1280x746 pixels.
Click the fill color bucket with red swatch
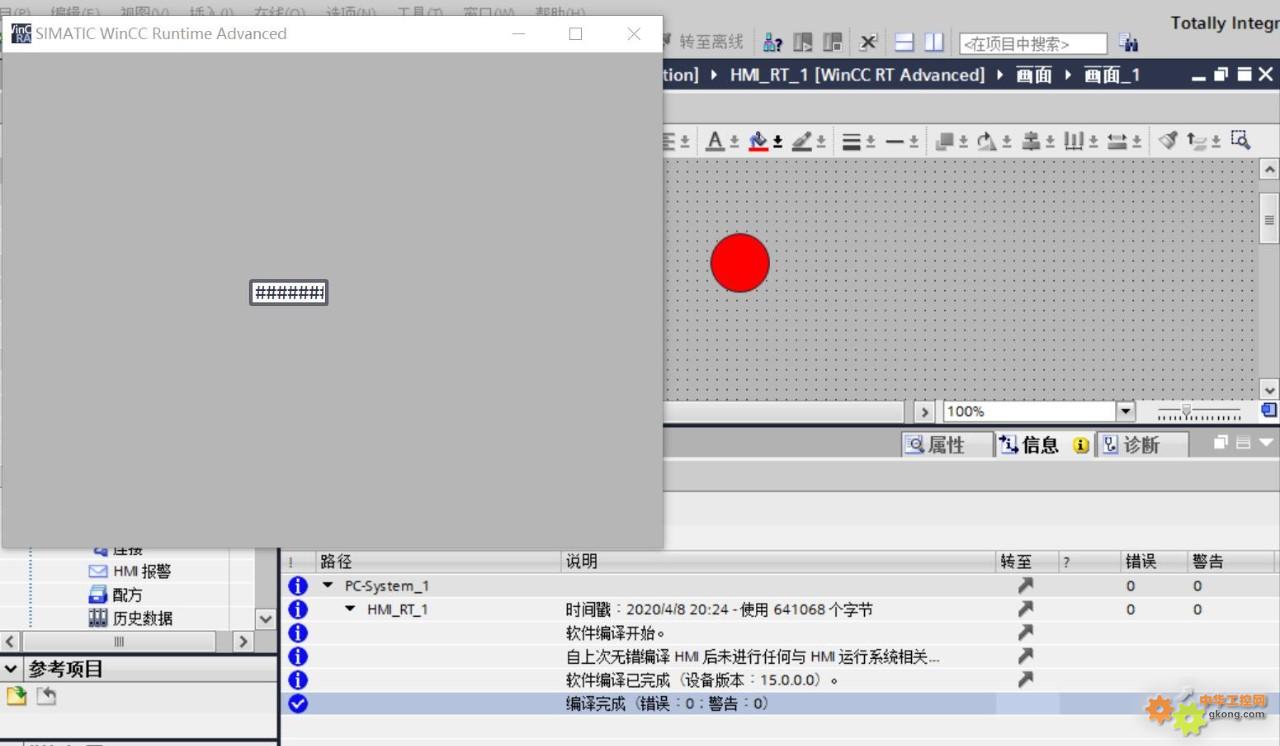click(759, 142)
